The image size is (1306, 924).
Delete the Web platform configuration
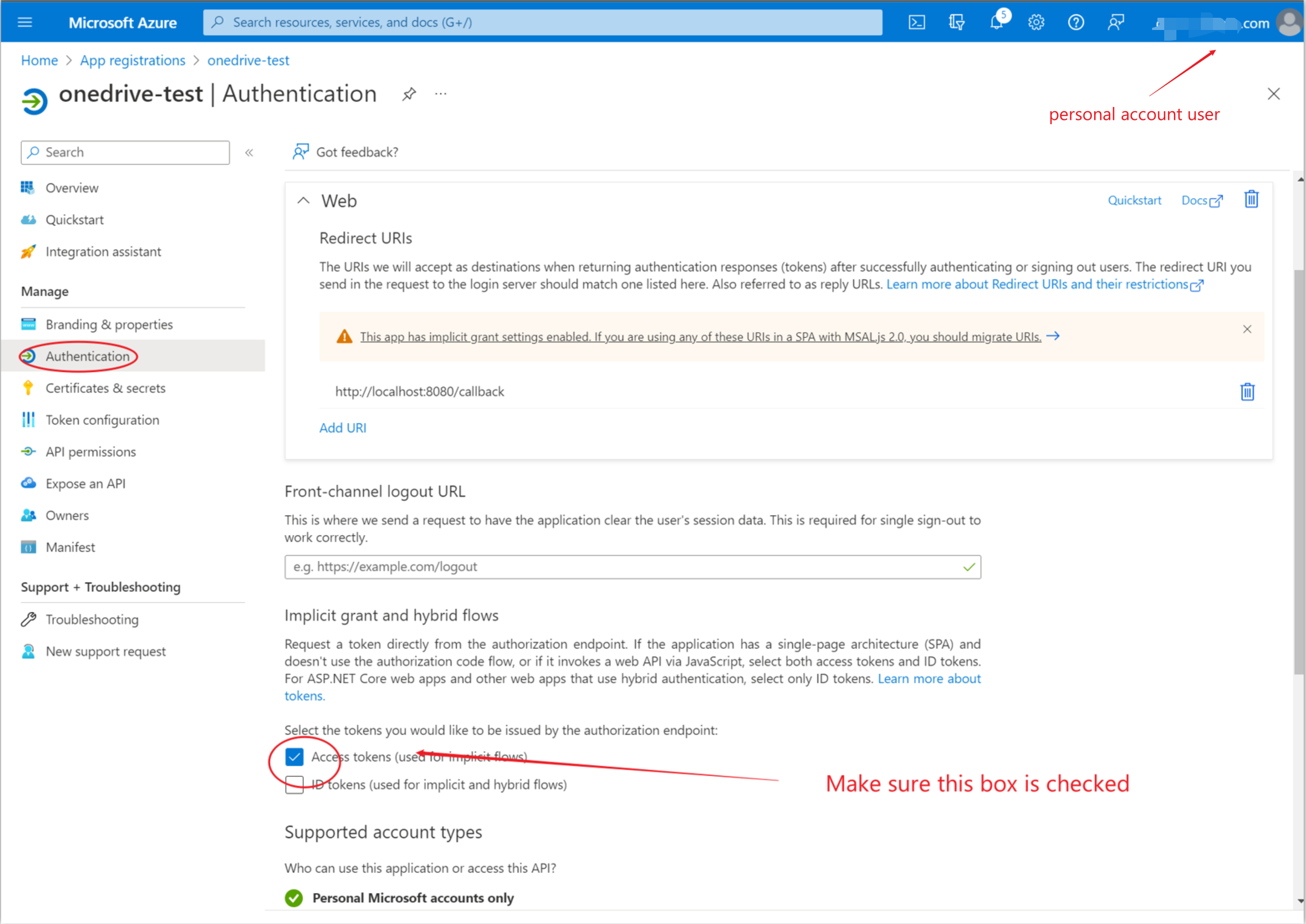pyautogui.click(x=1251, y=199)
